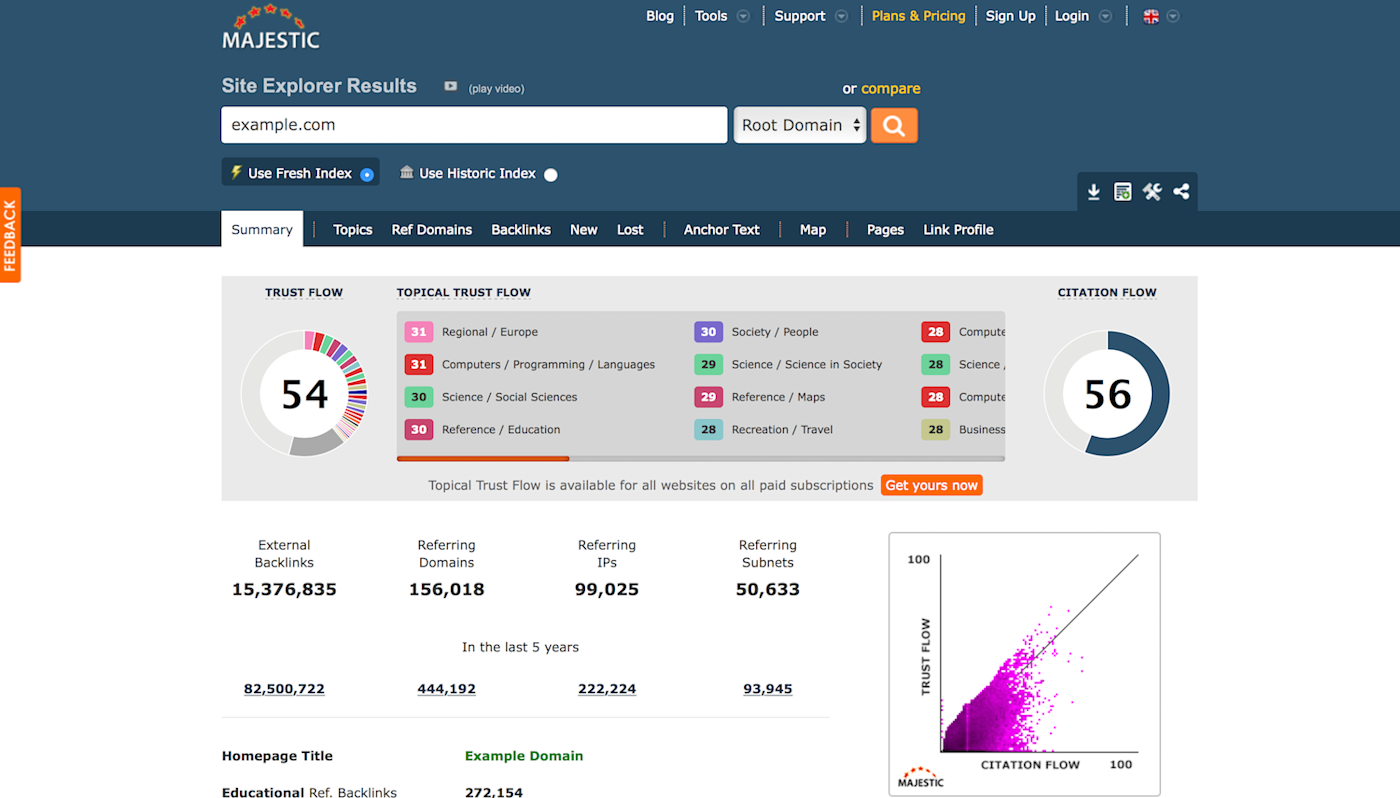Switch to the New tab
The width and height of the screenshot is (1400, 798).
[x=584, y=230]
